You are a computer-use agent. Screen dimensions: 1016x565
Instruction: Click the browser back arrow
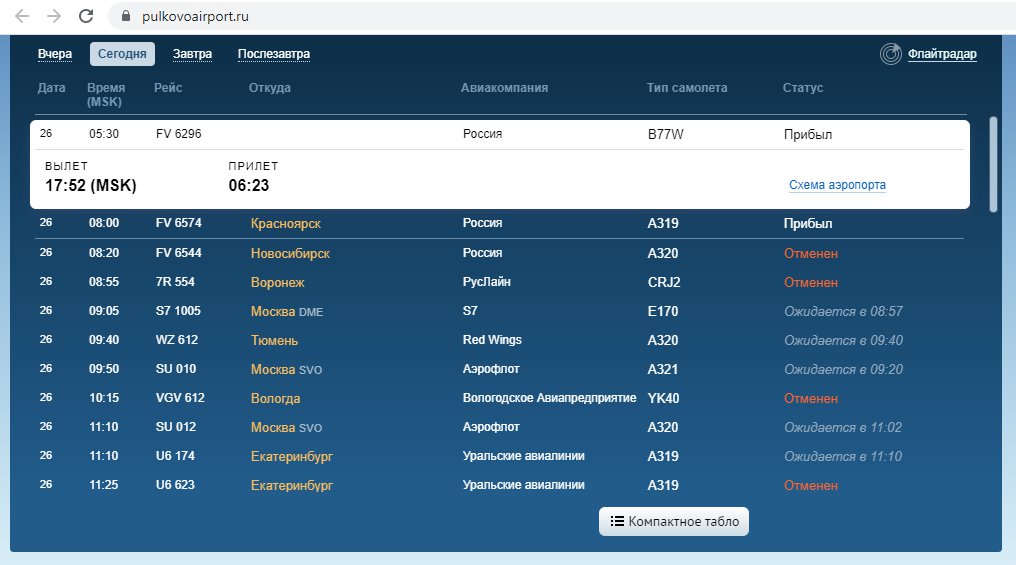(x=22, y=16)
